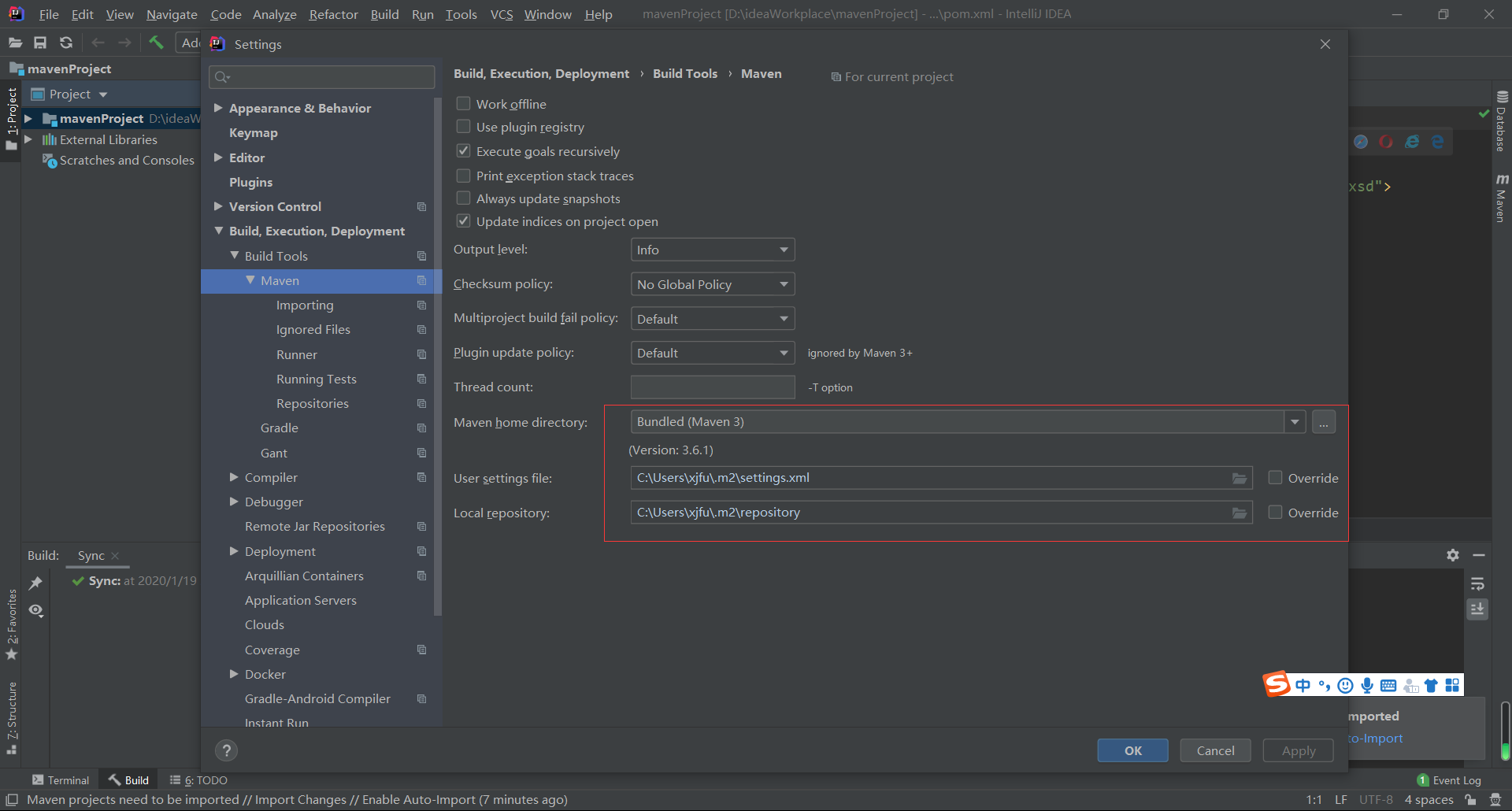Click the Sogou microphone voice input icon
Viewport: 1512px width, 811px height.
pyautogui.click(x=1367, y=685)
